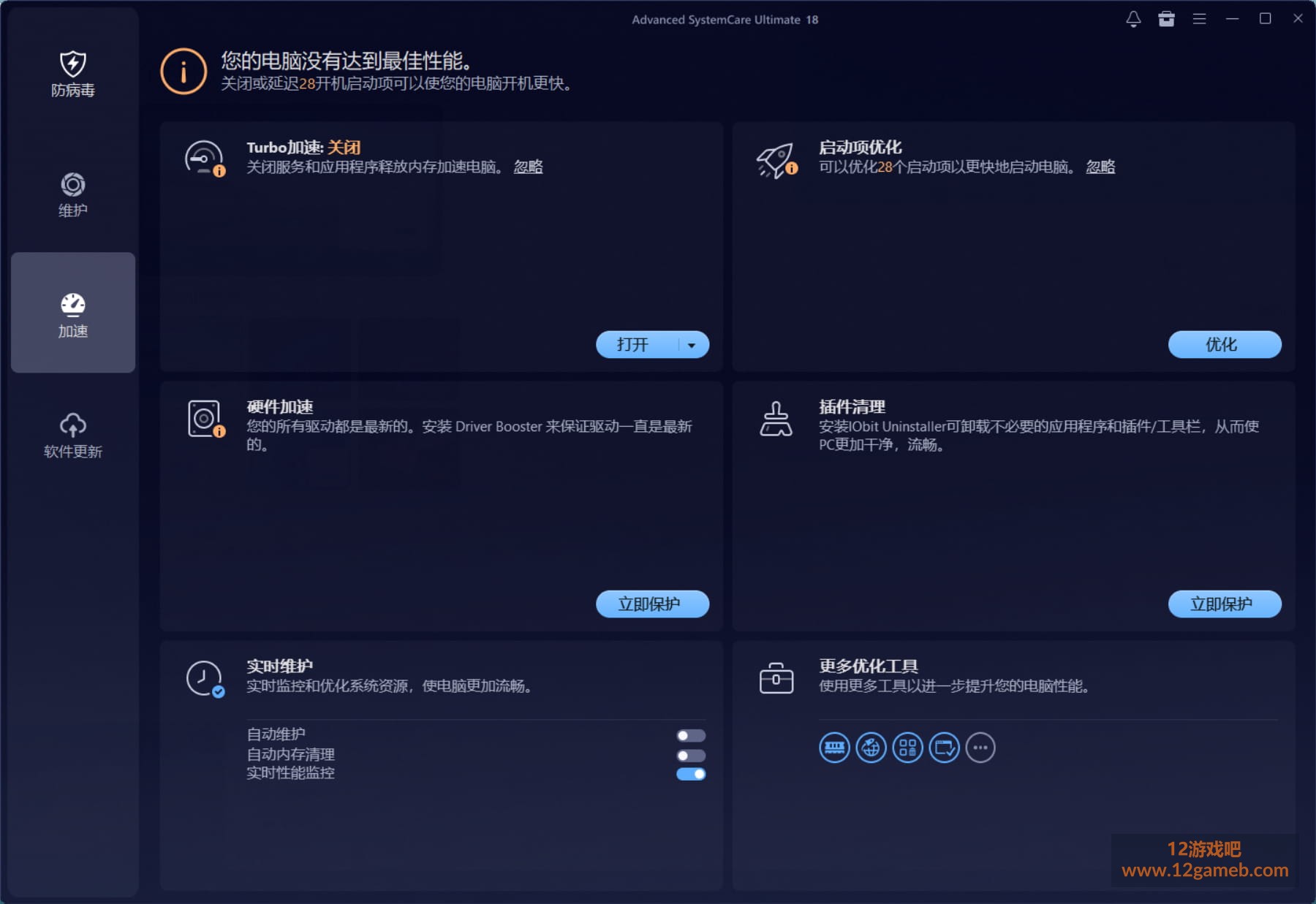Click the 插件清理 broom icon

(x=776, y=419)
